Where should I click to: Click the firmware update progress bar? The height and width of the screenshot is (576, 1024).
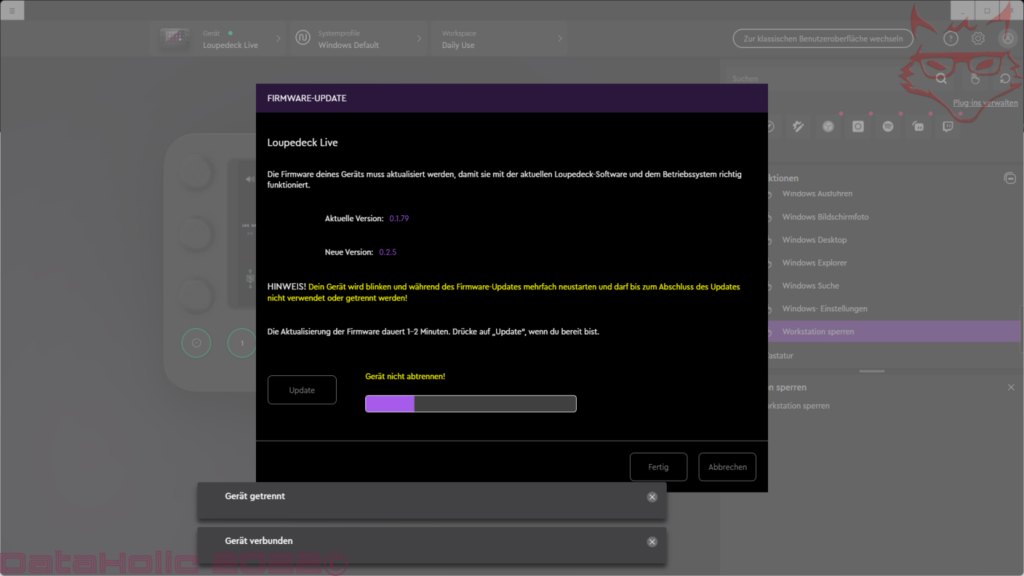pyautogui.click(x=471, y=404)
